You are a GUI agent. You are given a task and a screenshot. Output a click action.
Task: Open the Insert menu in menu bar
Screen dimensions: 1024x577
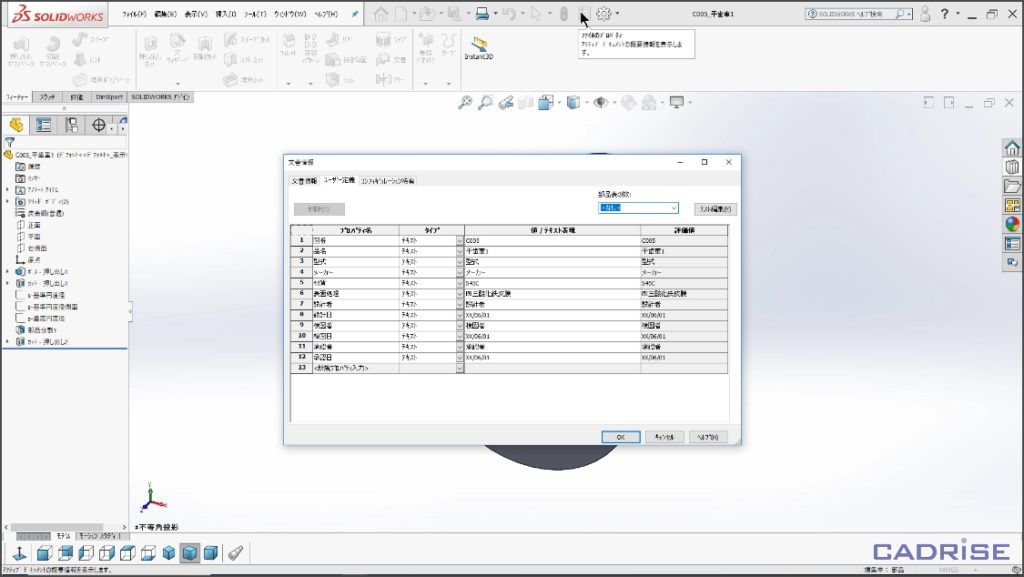click(x=225, y=15)
